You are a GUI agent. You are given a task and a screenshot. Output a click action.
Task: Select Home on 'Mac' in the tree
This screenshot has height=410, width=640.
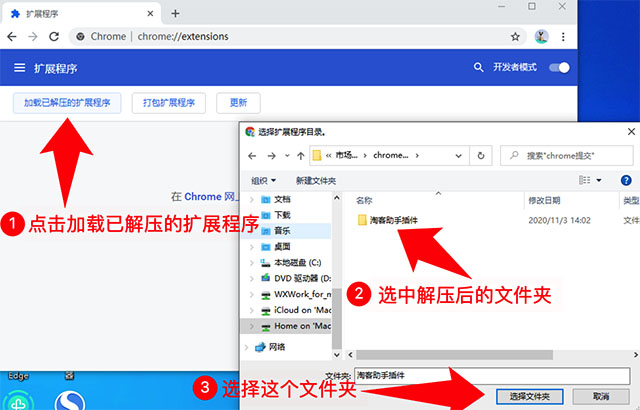pyautogui.click(x=302, y=326)
